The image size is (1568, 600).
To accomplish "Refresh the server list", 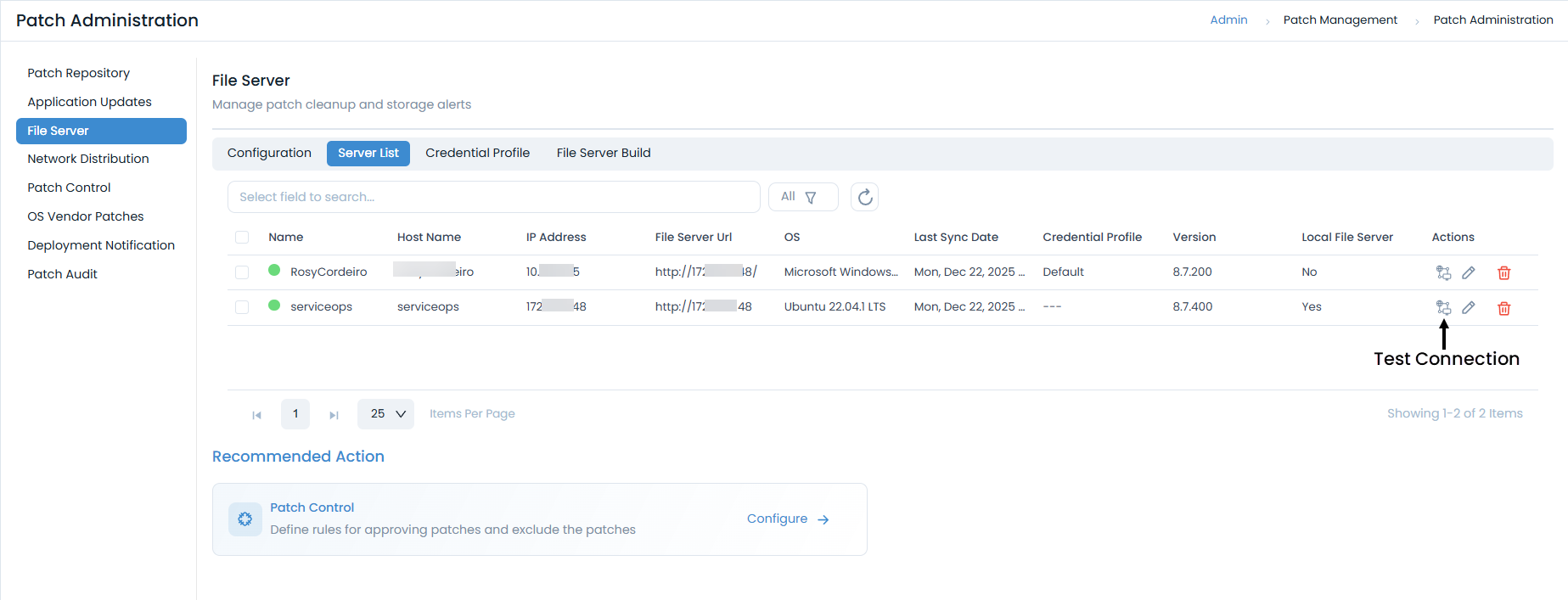I will click(x=864, y=197).
